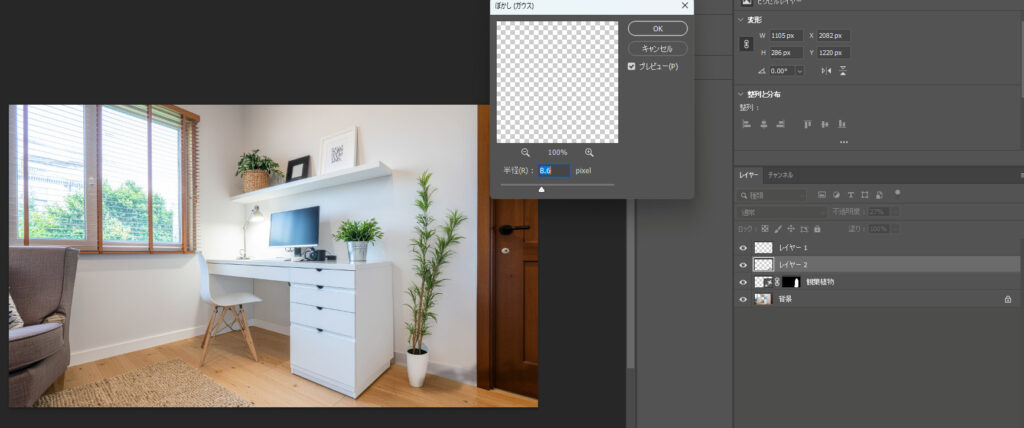
Task: Align bottom edges
Action: coord(842,124)
